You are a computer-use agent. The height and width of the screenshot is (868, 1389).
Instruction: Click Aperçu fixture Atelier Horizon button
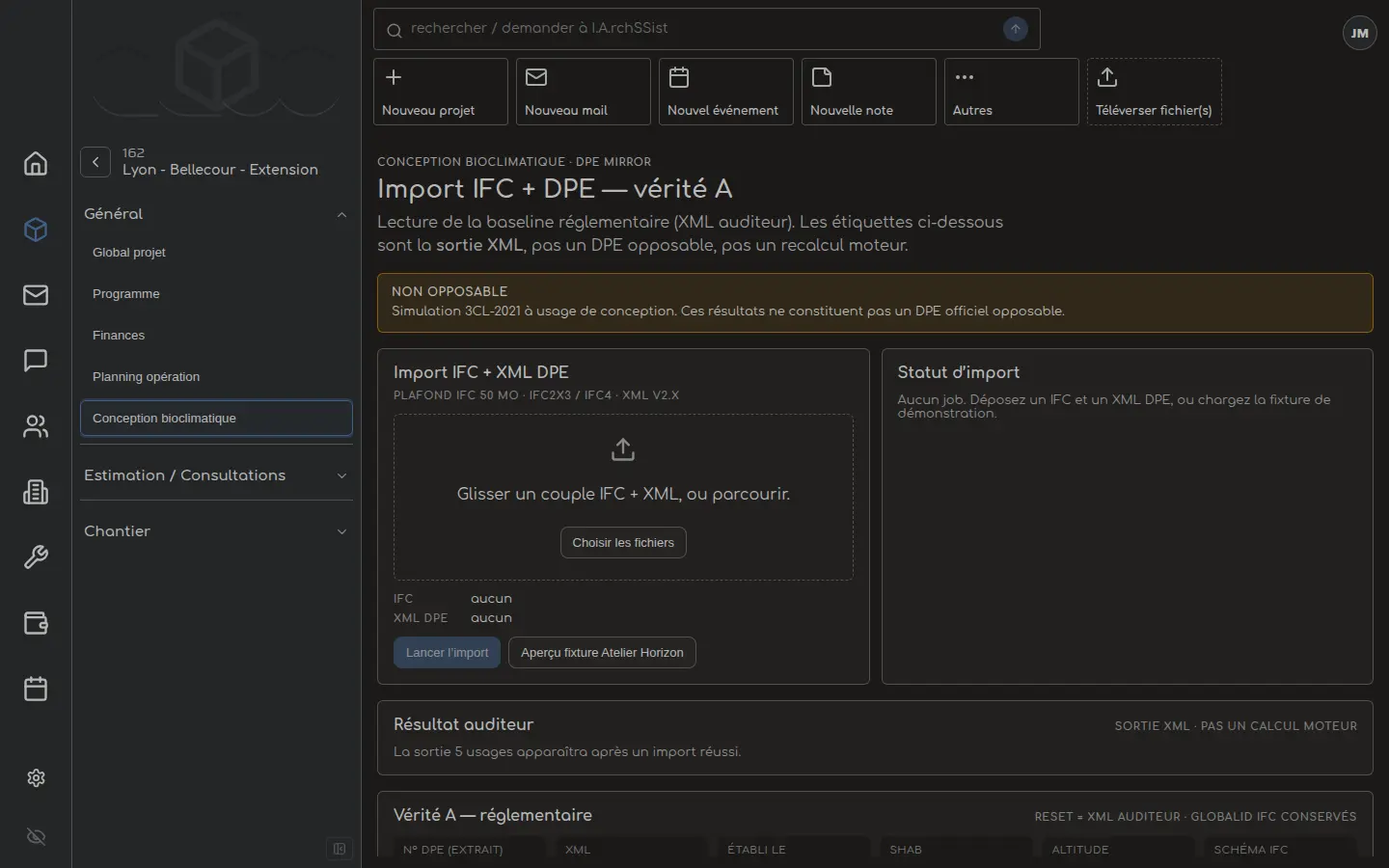coord(602,653)
